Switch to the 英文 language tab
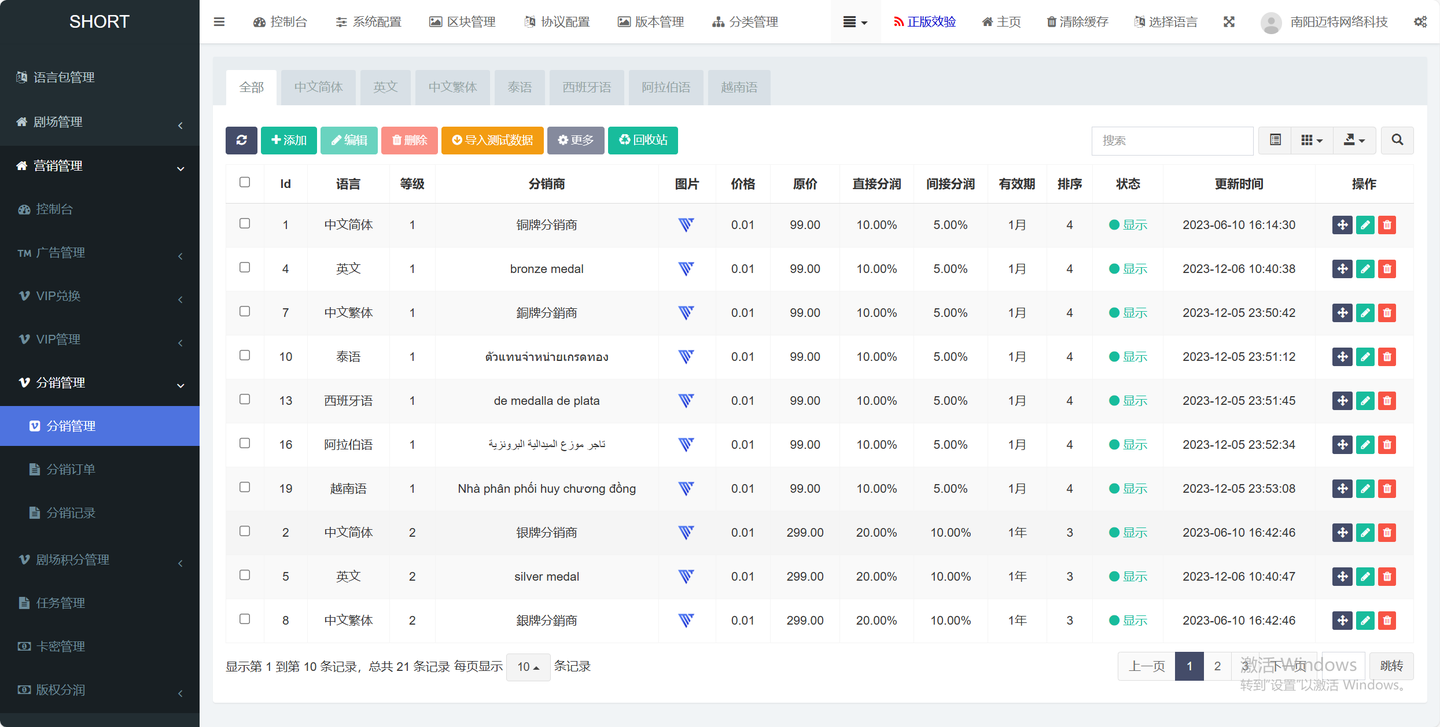Viewport: 1440px width, 727px height. [x=386, y=87]
